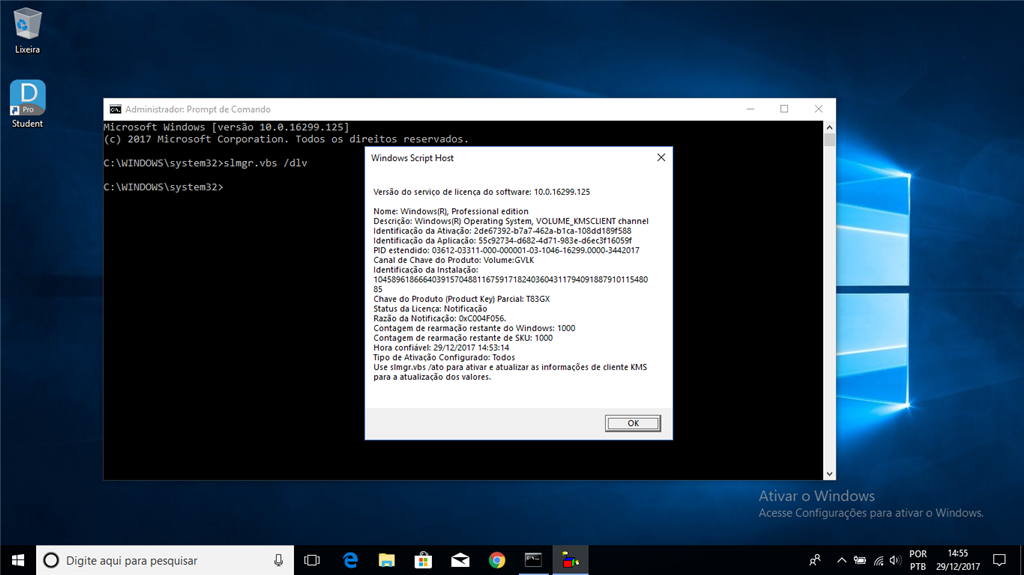
Task: Click the 'slmgr.vbs /dlv' command text
Action: click(265, 163)
